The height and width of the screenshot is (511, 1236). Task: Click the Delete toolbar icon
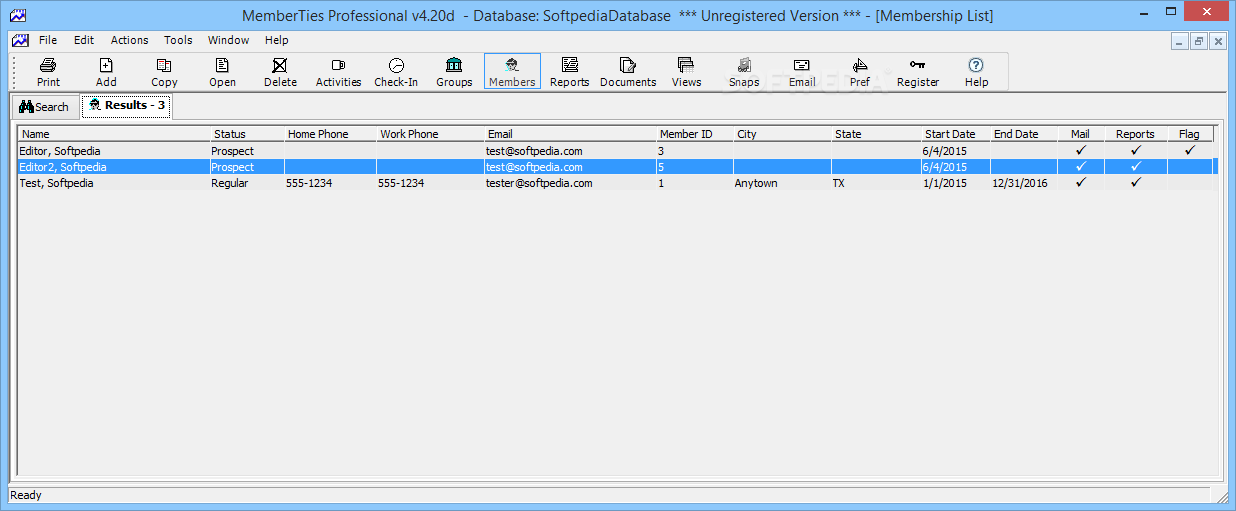[x=280, y=72]
